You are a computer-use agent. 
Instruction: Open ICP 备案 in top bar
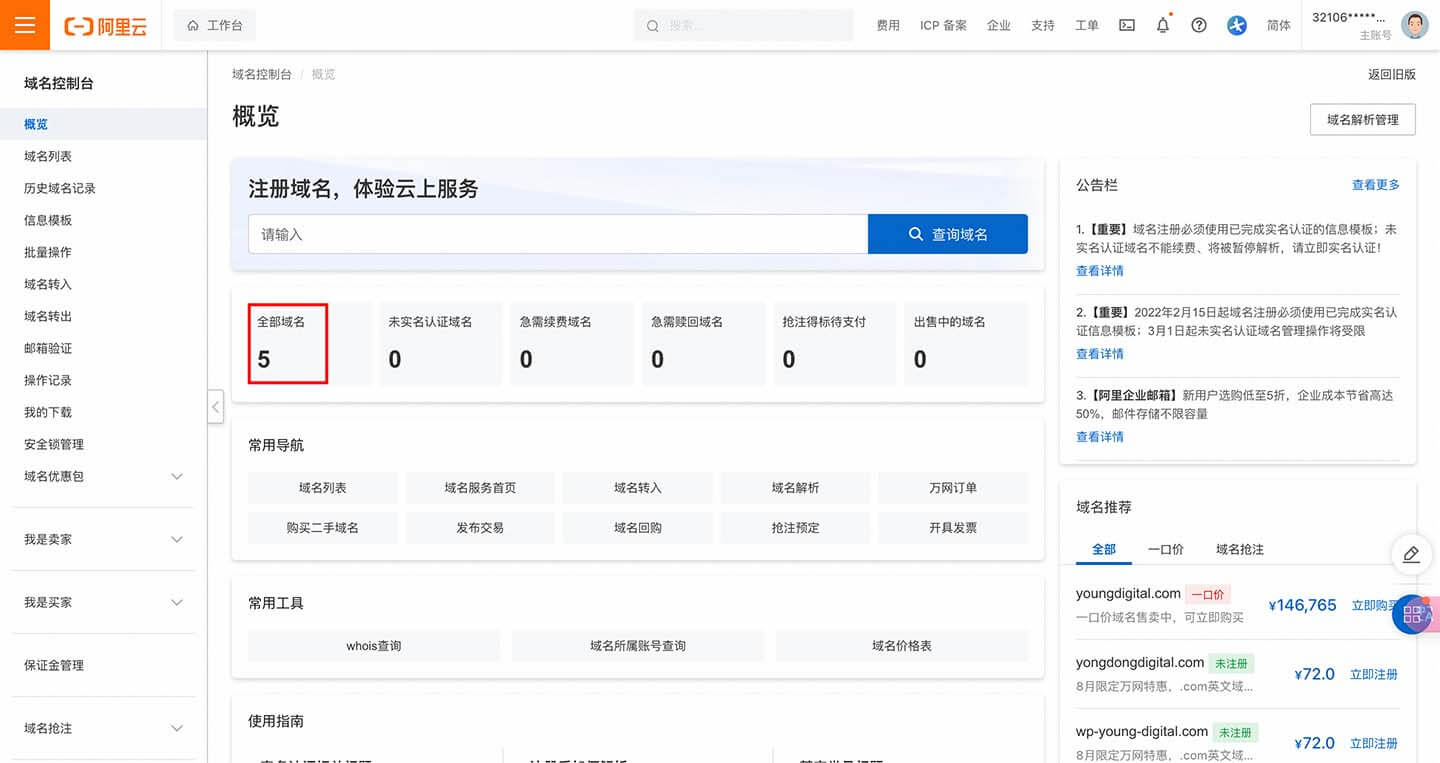pos(943,26)
